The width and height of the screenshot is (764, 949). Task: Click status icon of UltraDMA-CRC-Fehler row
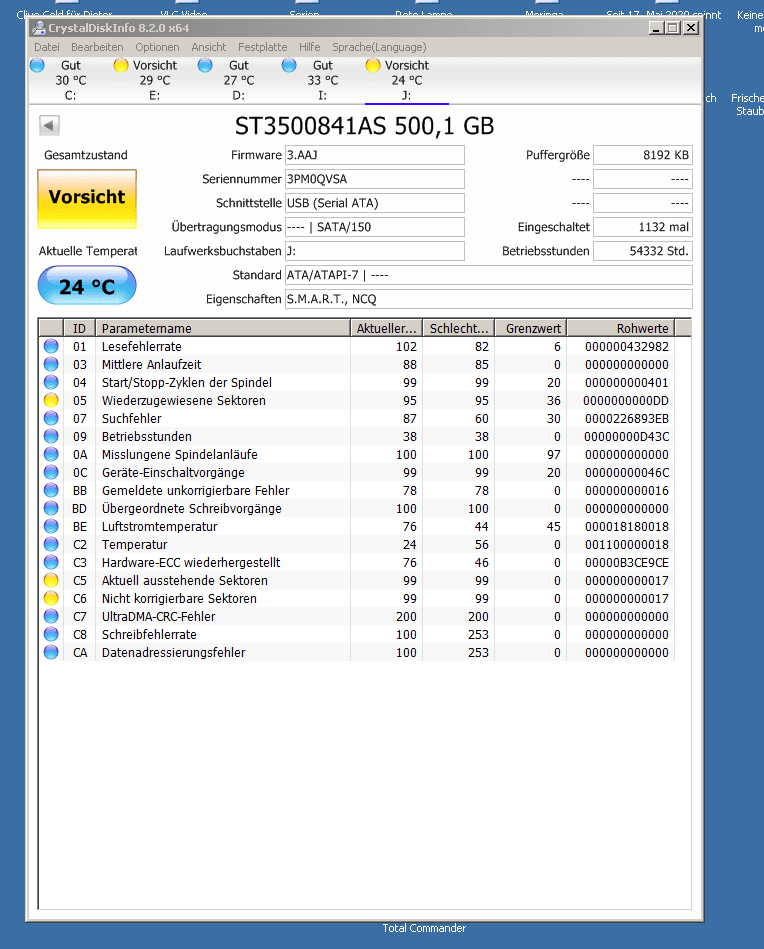[51, 616]
